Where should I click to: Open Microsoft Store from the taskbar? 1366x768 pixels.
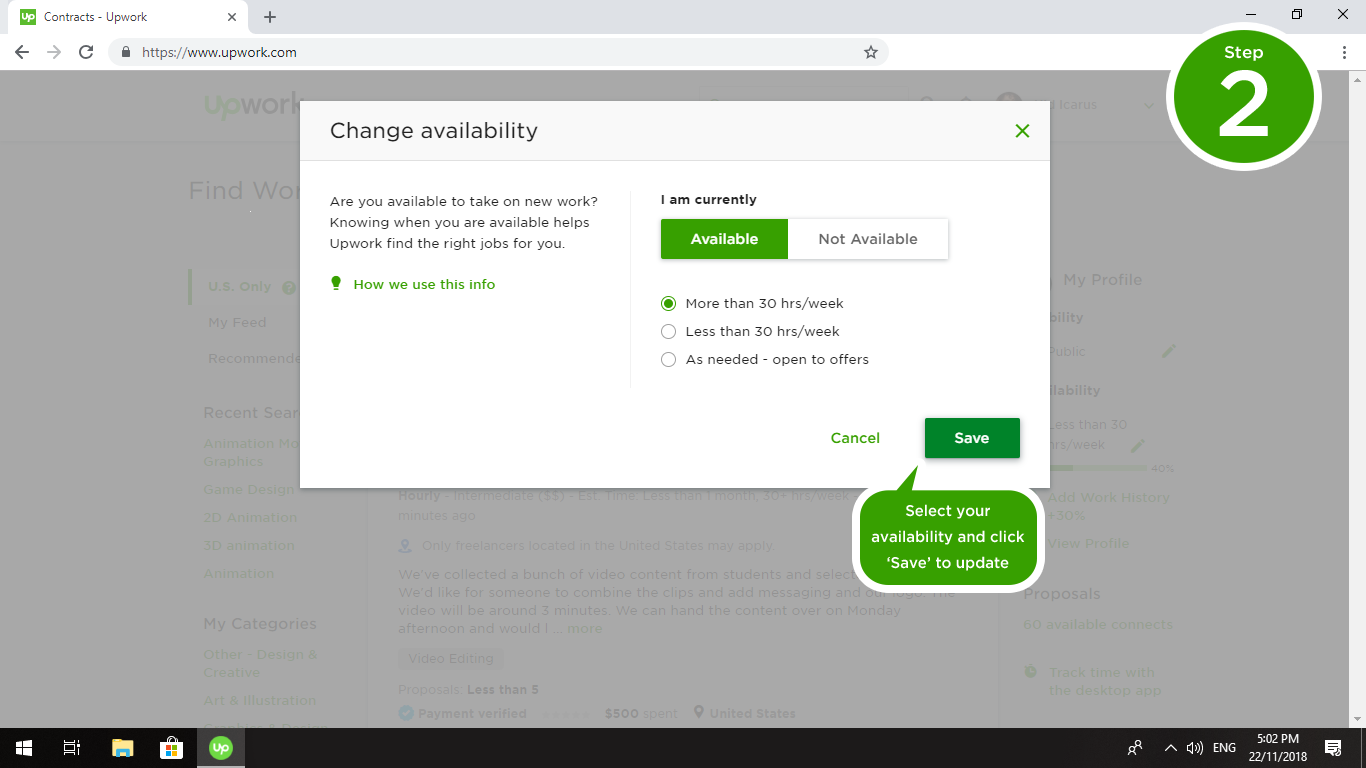[x=171, y=748]
